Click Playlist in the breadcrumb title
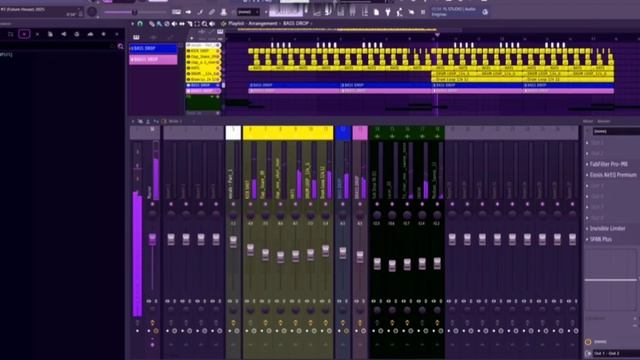 236,24
